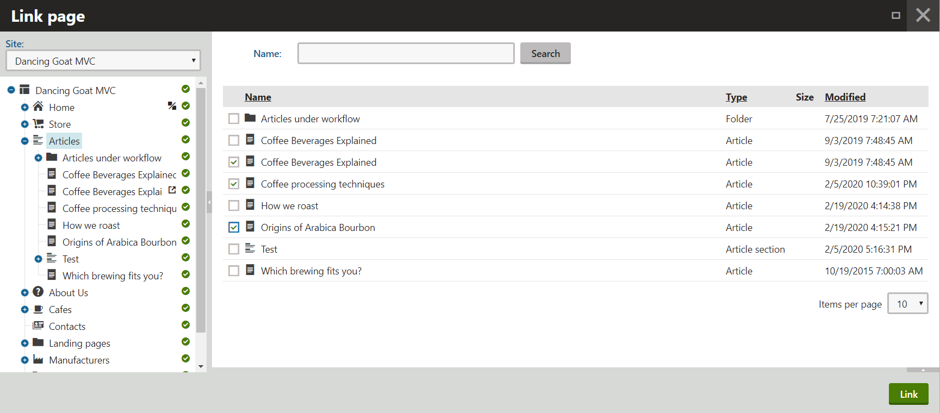
Task: Click the green status checkmark beside Cafes
Action: (185, 308)
